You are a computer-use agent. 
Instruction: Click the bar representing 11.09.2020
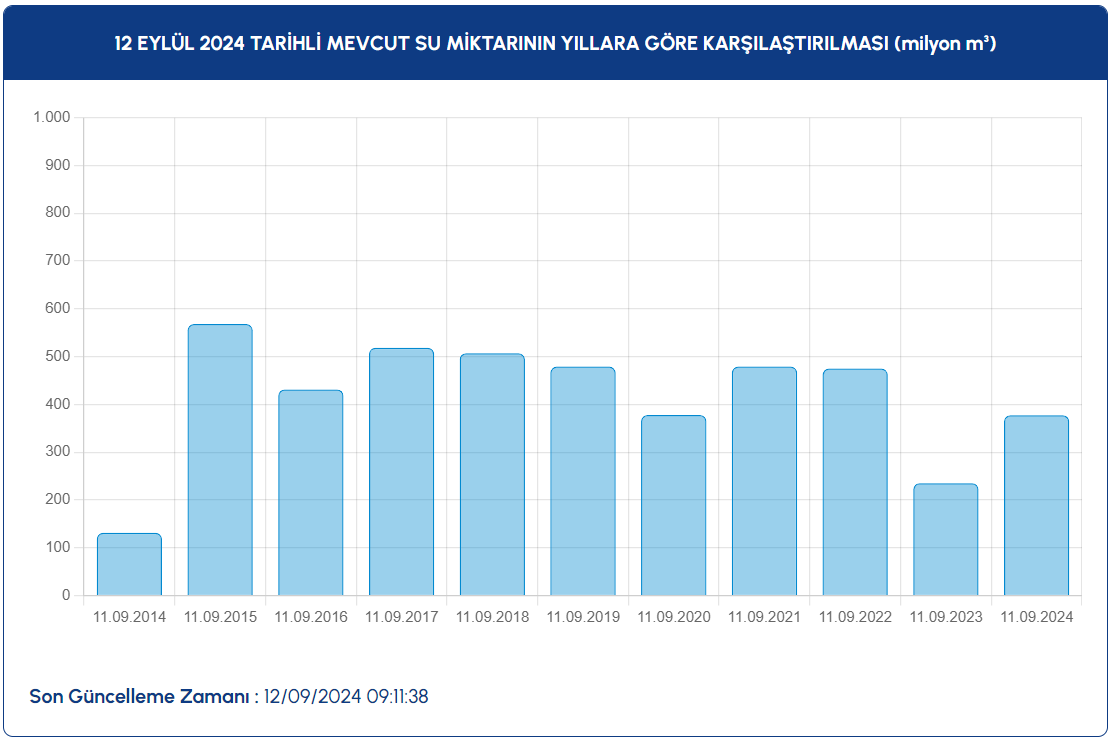[x=673, y=506]
